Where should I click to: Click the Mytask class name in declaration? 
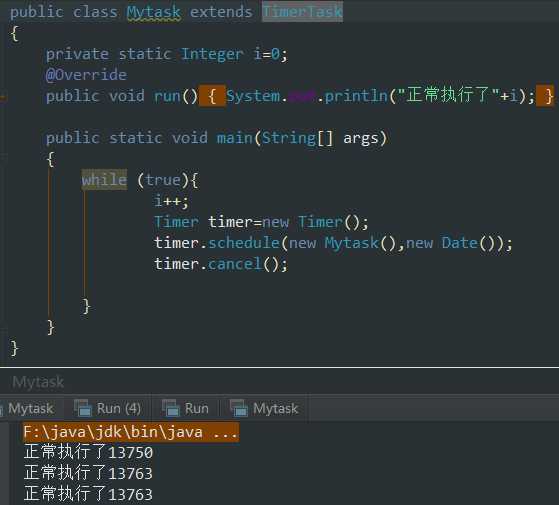point(154,12)
